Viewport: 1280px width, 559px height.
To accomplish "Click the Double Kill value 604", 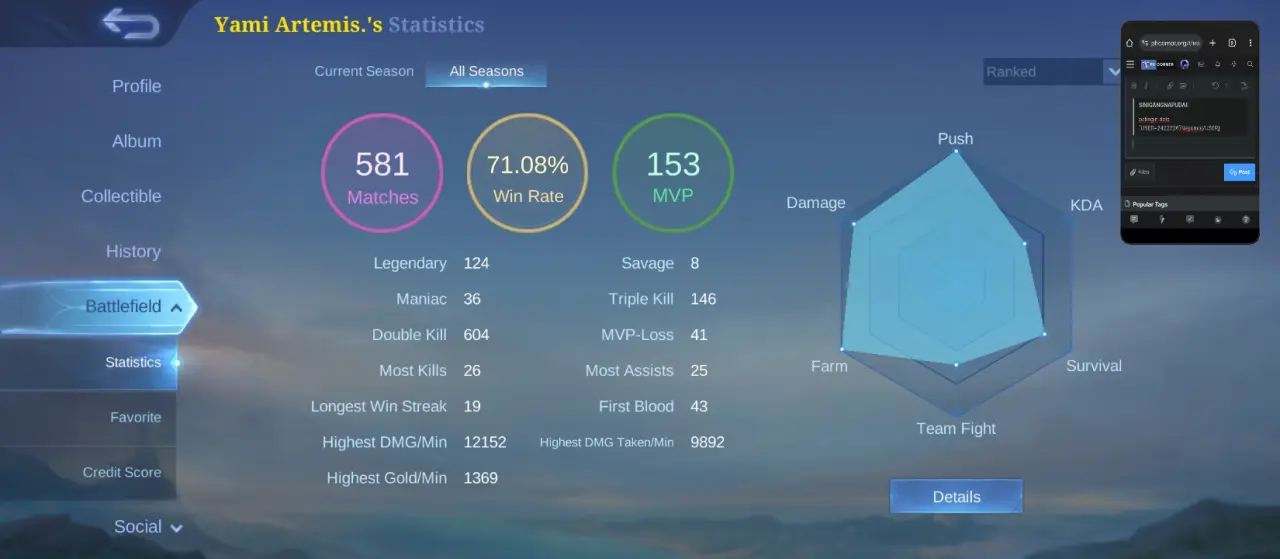I will (x=476, y=335).
